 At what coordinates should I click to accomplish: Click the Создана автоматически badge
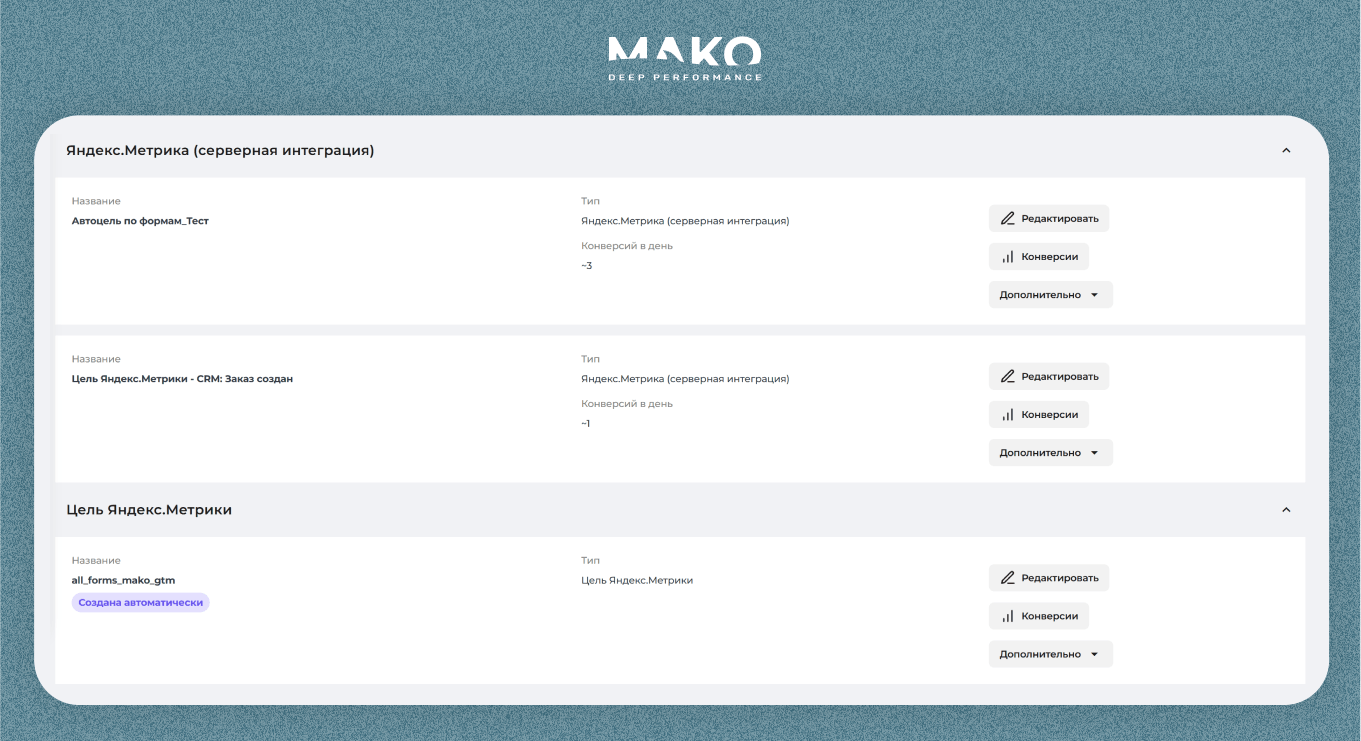141,603
